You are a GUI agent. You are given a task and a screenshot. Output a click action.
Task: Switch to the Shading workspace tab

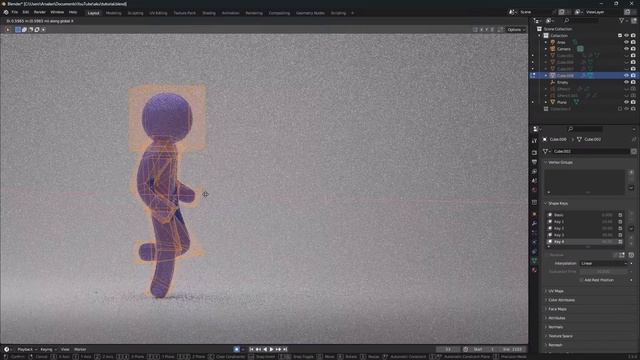tap(209, 13)
